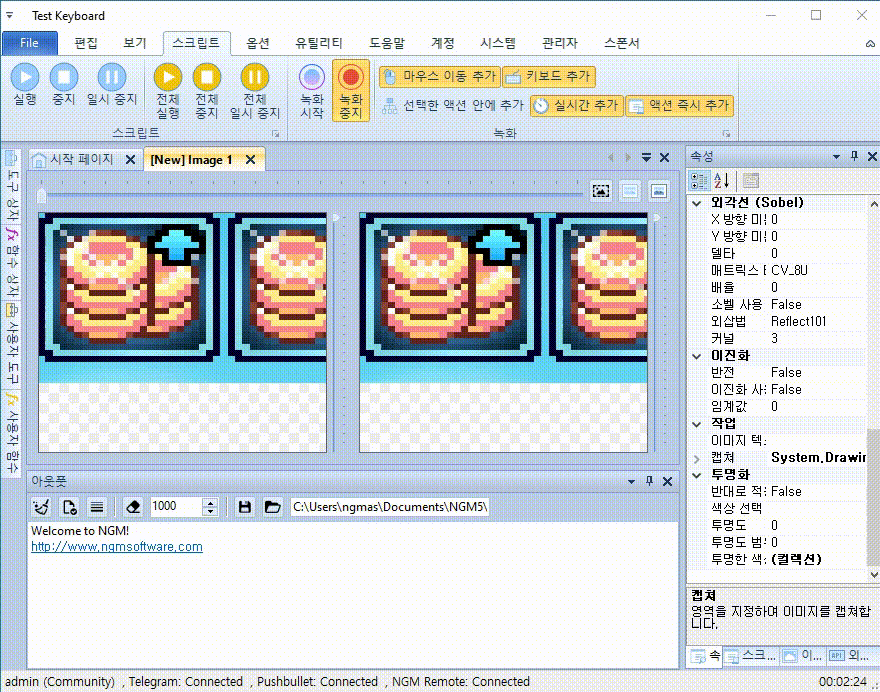Open the File menu
This screenshot has width=880, height=692.
point(29,43)
